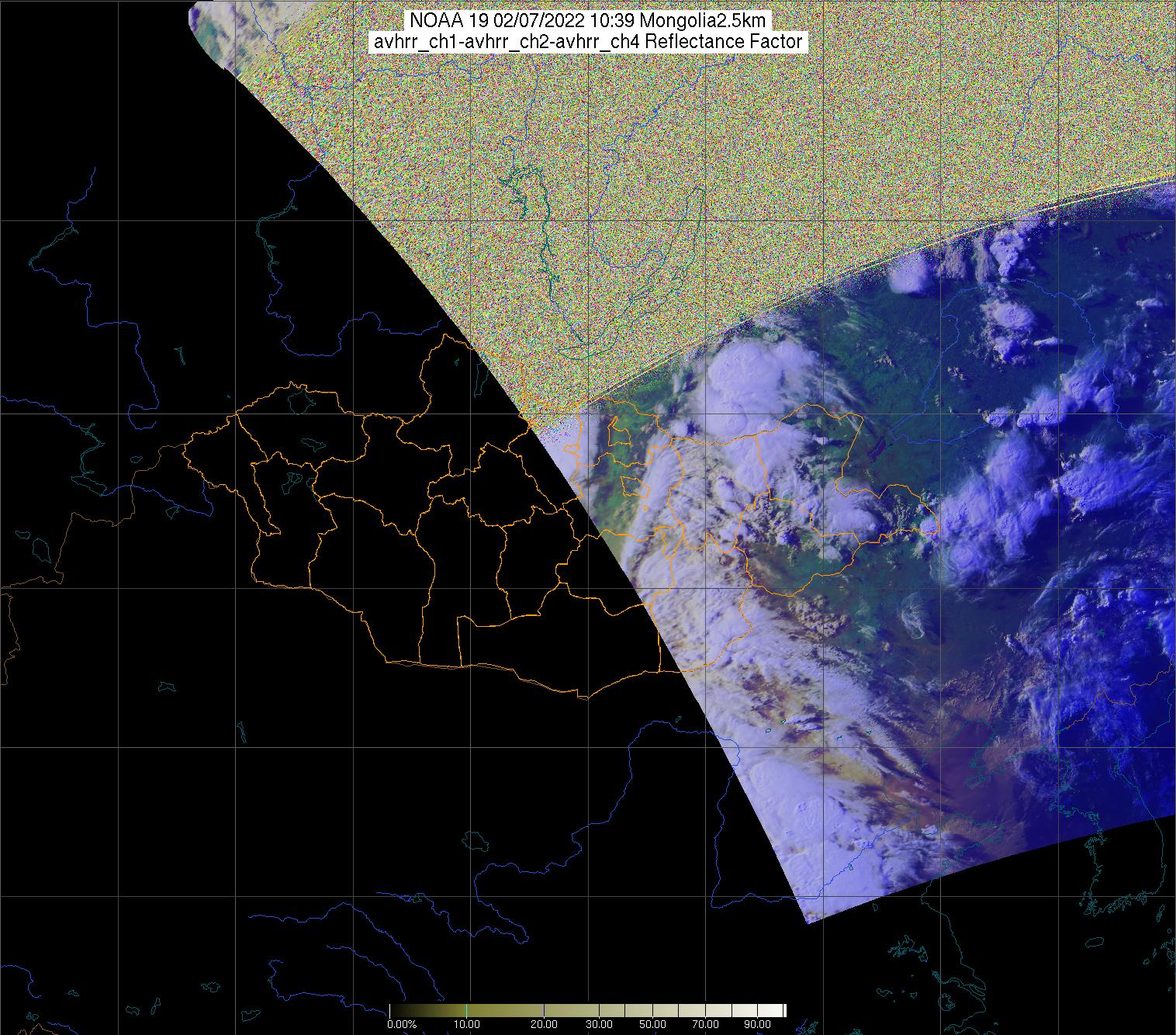Click the olive section between 10.00 and 20.00
This screenshot has width=1176, height=1035.
[x=504, y=1010]
